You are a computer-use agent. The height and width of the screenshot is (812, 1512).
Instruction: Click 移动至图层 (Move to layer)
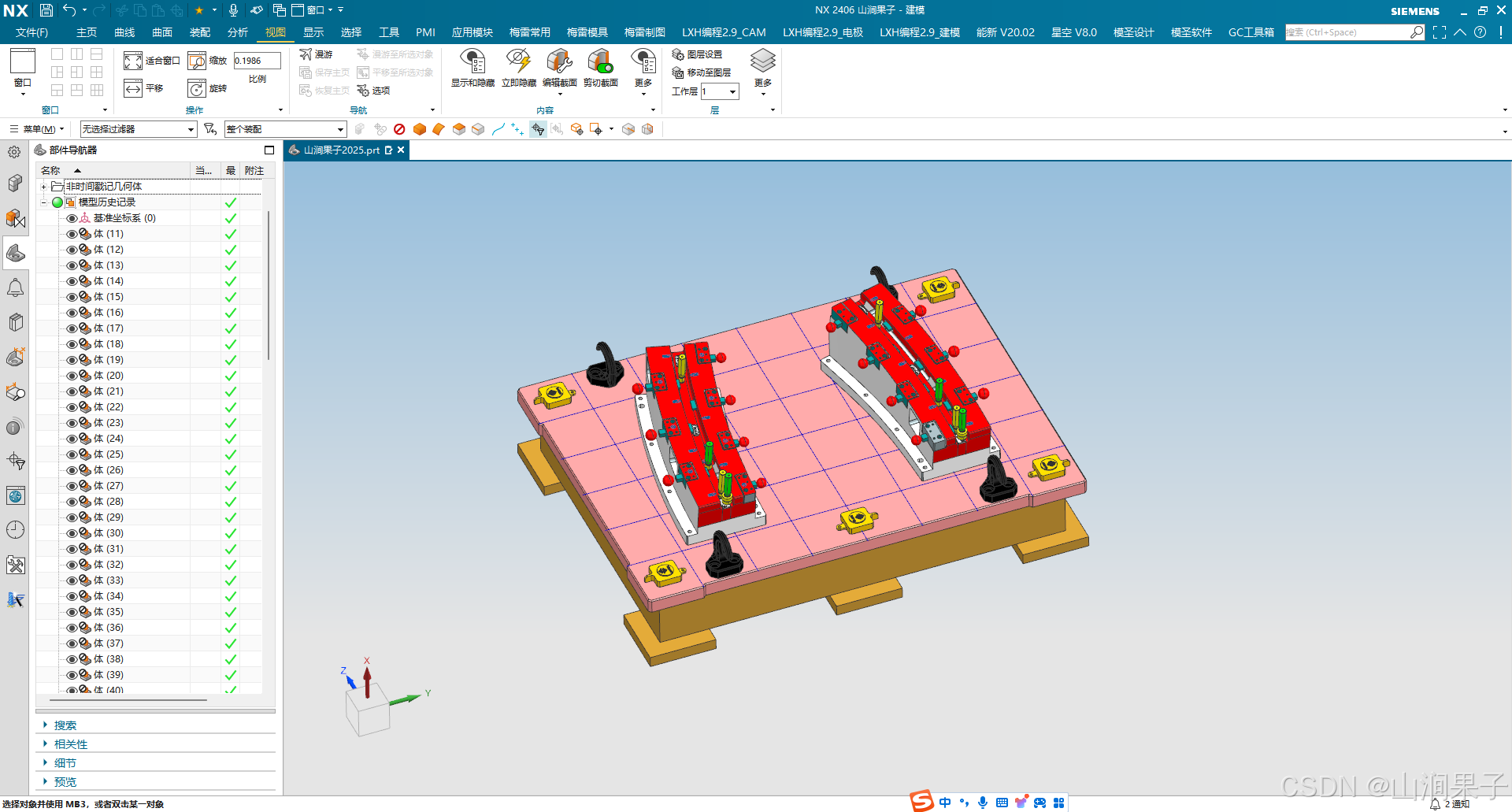click(x=701, y=72)
